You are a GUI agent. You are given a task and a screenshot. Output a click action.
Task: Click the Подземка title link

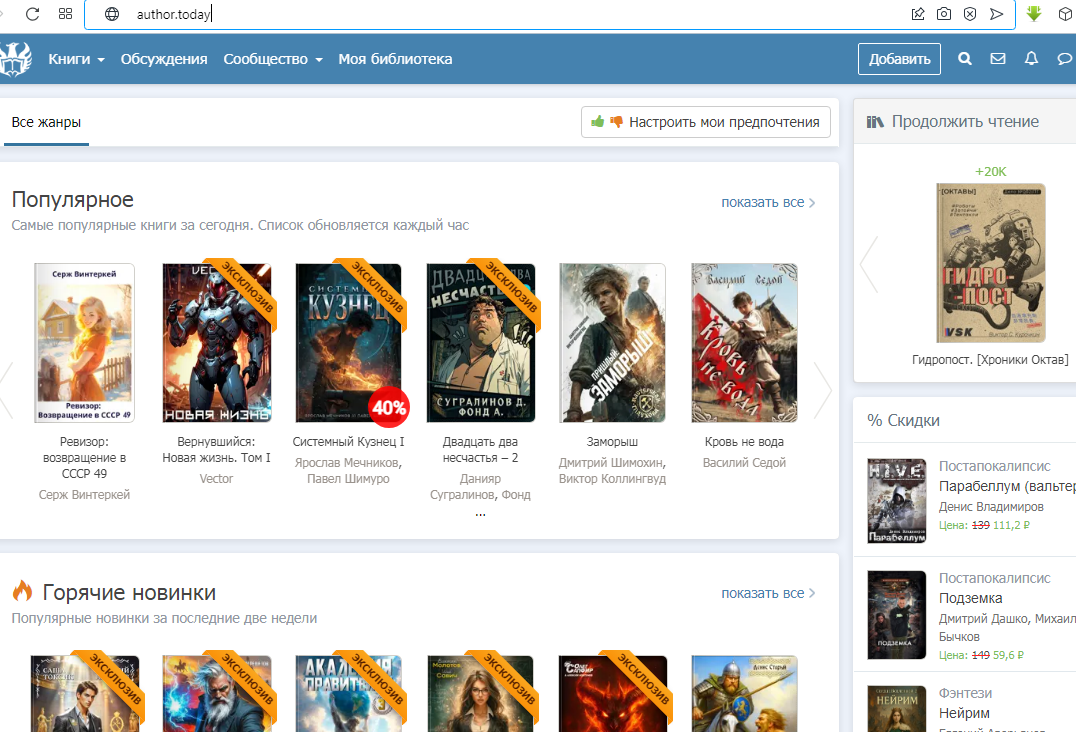coord(970,598)
